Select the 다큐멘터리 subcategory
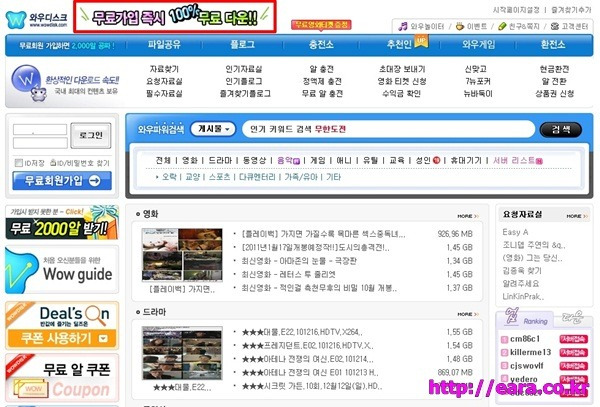 (257, 177)
